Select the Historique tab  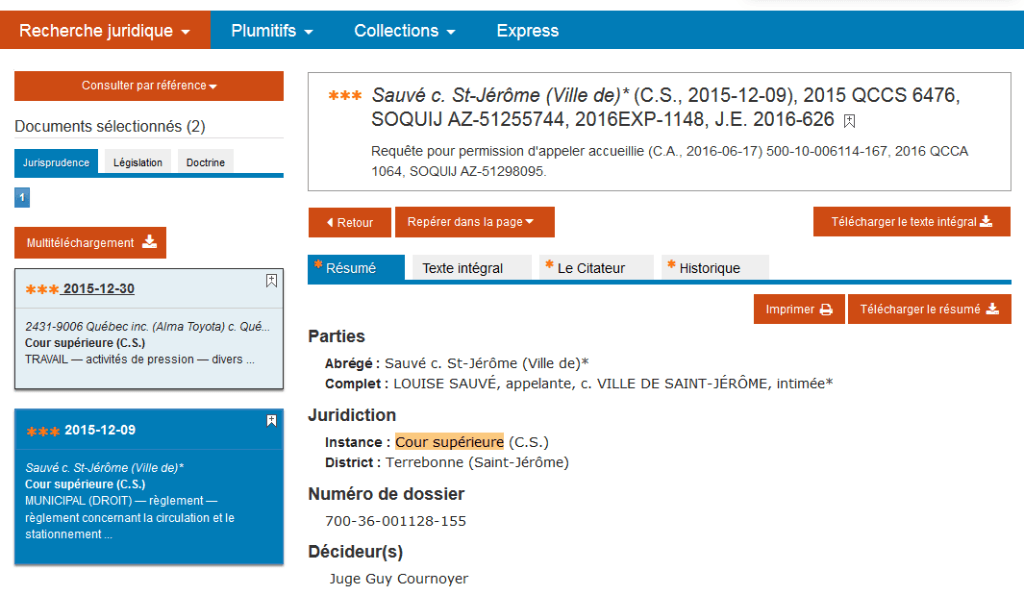pos(714,268)
